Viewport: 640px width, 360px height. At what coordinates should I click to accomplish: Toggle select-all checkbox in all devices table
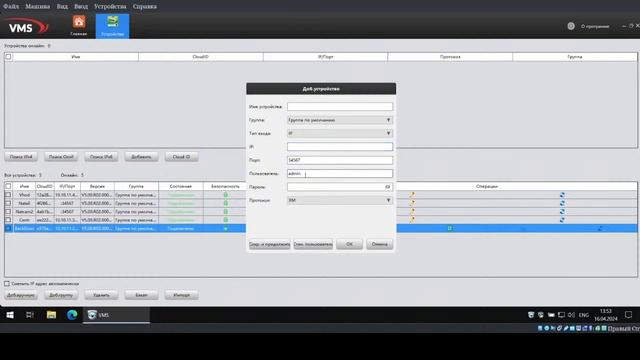8,186
